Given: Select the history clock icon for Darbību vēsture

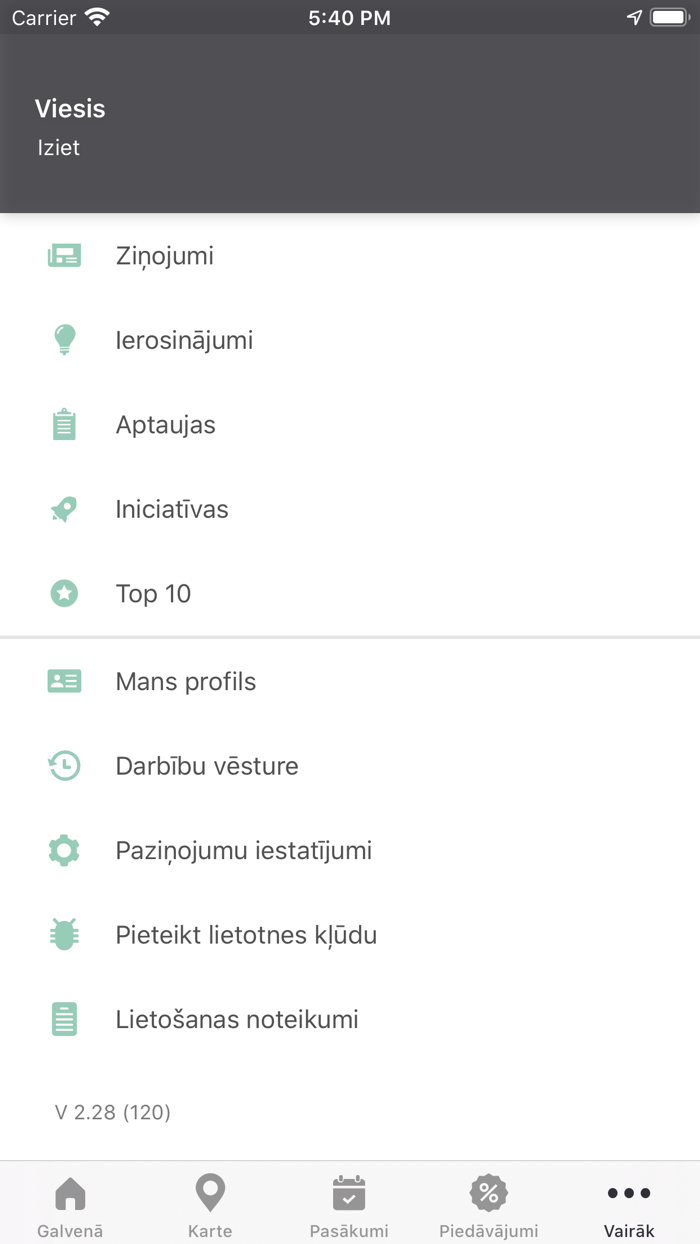Looking at the screenshot, I should click(x=64, y=765).
